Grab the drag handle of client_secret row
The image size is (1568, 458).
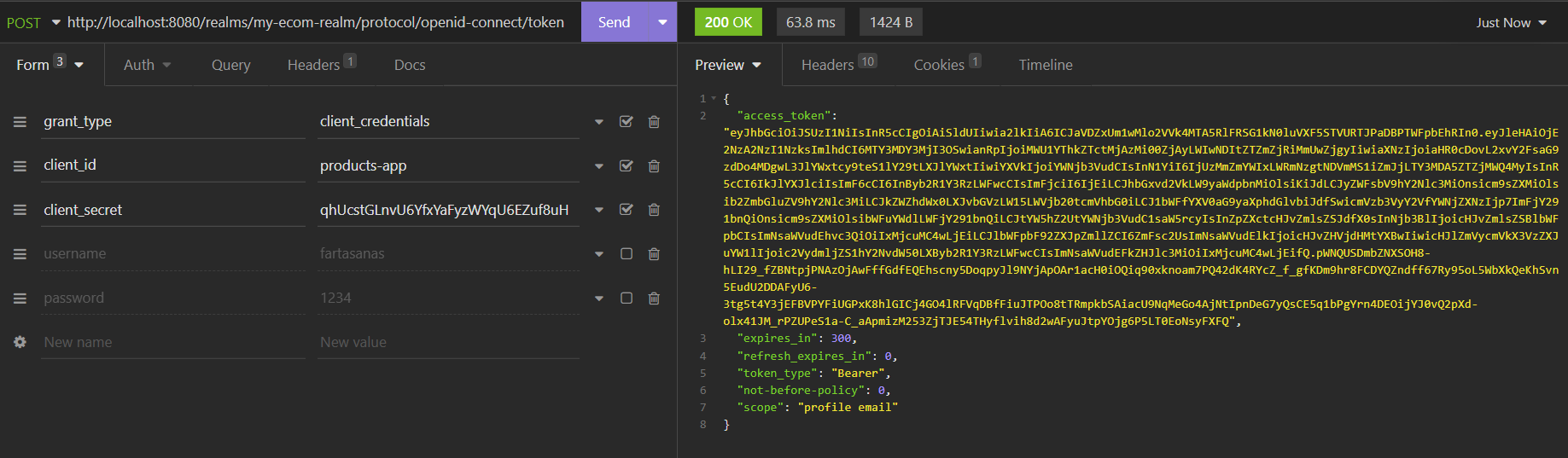(x=20, y=210)
